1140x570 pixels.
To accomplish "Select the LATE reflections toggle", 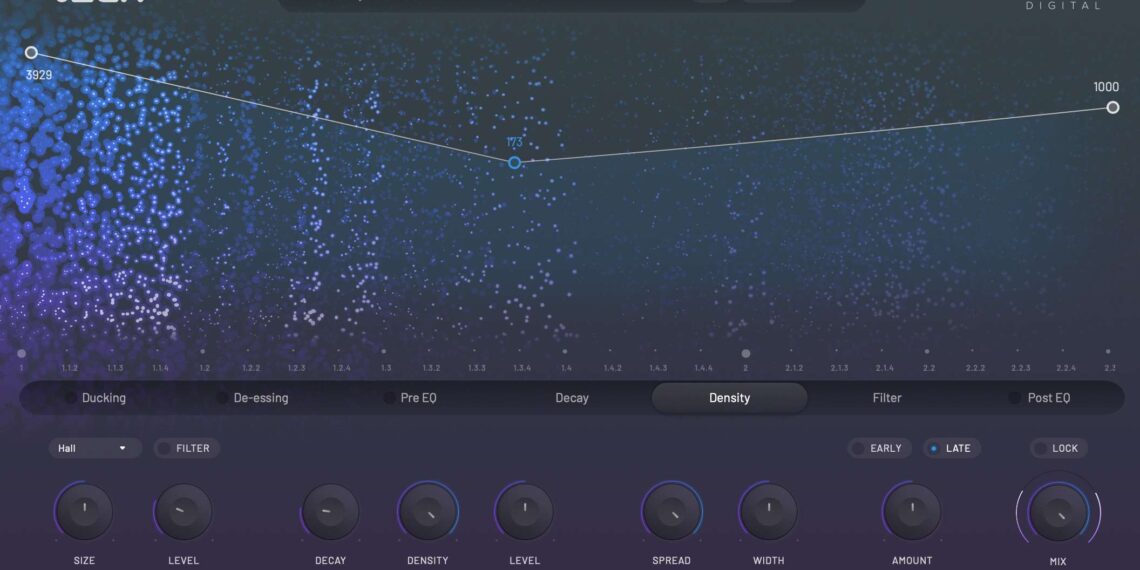I will coord(950,448).
